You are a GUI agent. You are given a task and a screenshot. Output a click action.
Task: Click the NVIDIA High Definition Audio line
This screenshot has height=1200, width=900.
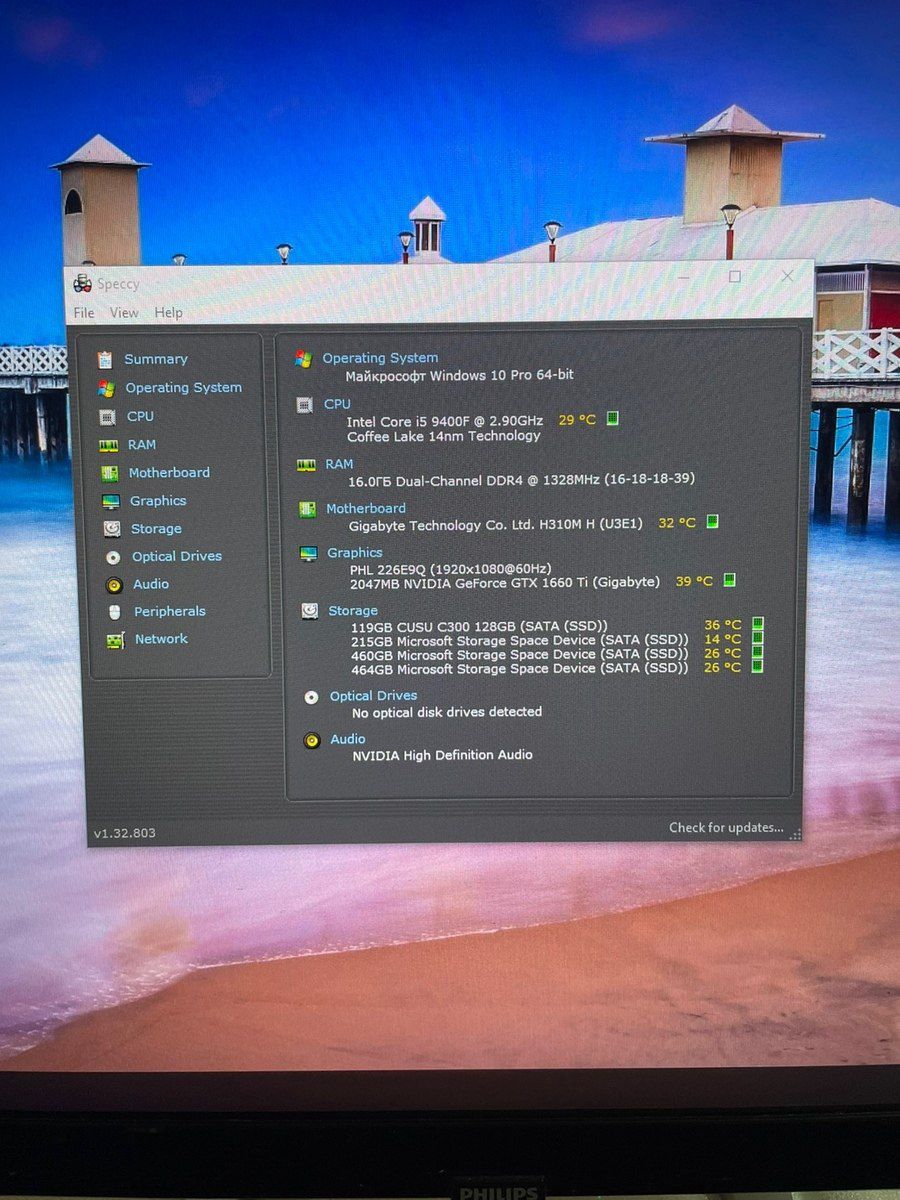(x=442, y=756)
